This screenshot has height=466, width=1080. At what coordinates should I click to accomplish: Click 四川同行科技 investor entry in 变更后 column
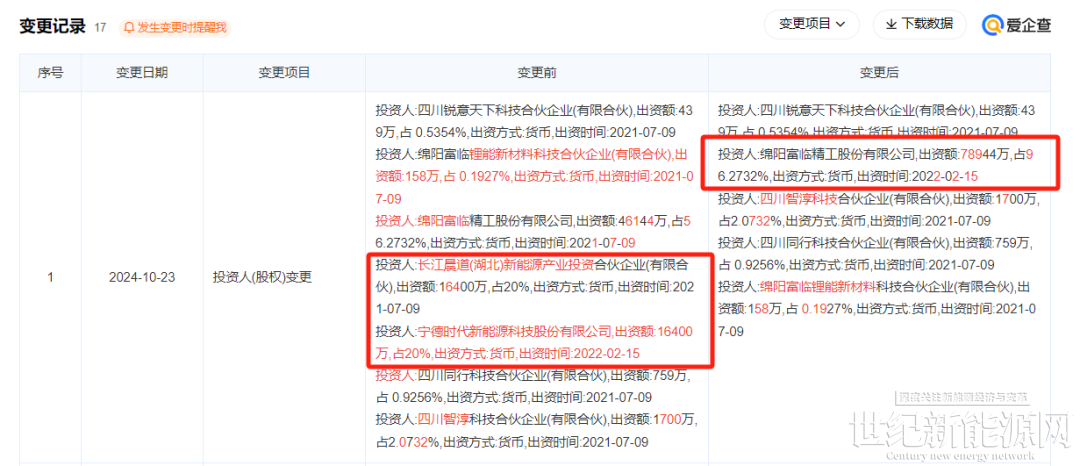(x=875, y=254)
